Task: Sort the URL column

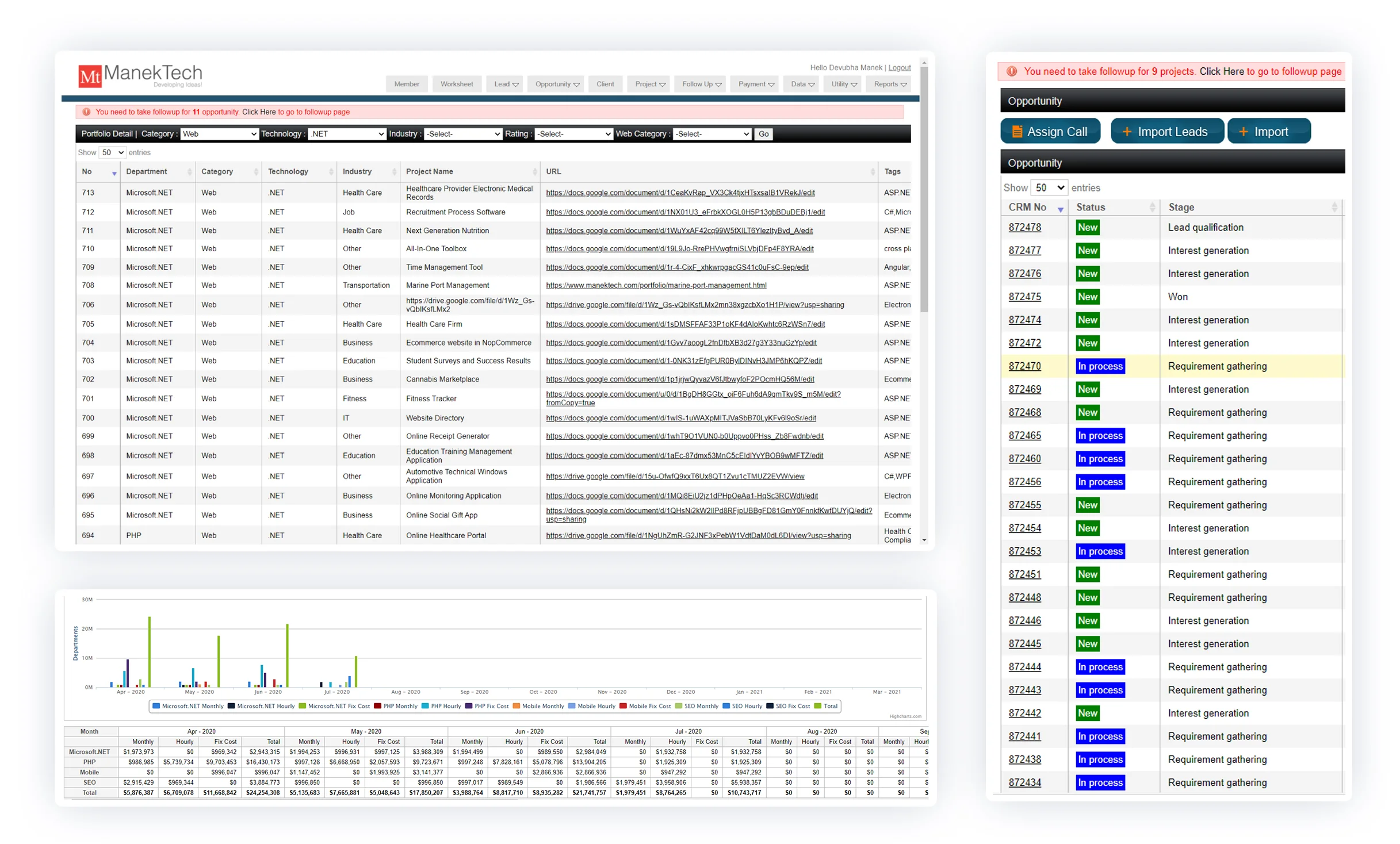Action: point(873,172)
